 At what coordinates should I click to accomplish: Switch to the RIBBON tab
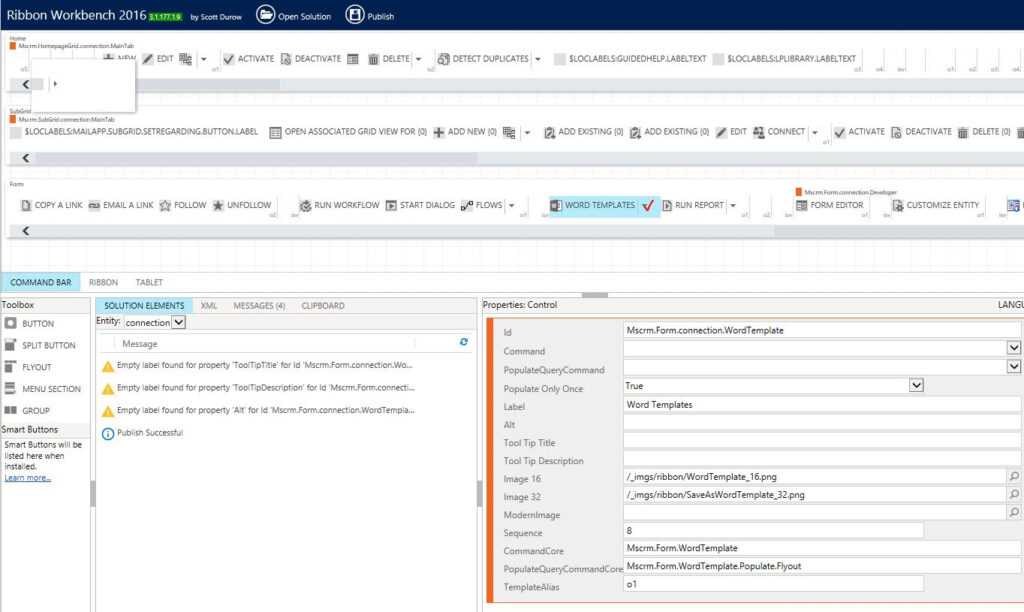click(103, 282)
